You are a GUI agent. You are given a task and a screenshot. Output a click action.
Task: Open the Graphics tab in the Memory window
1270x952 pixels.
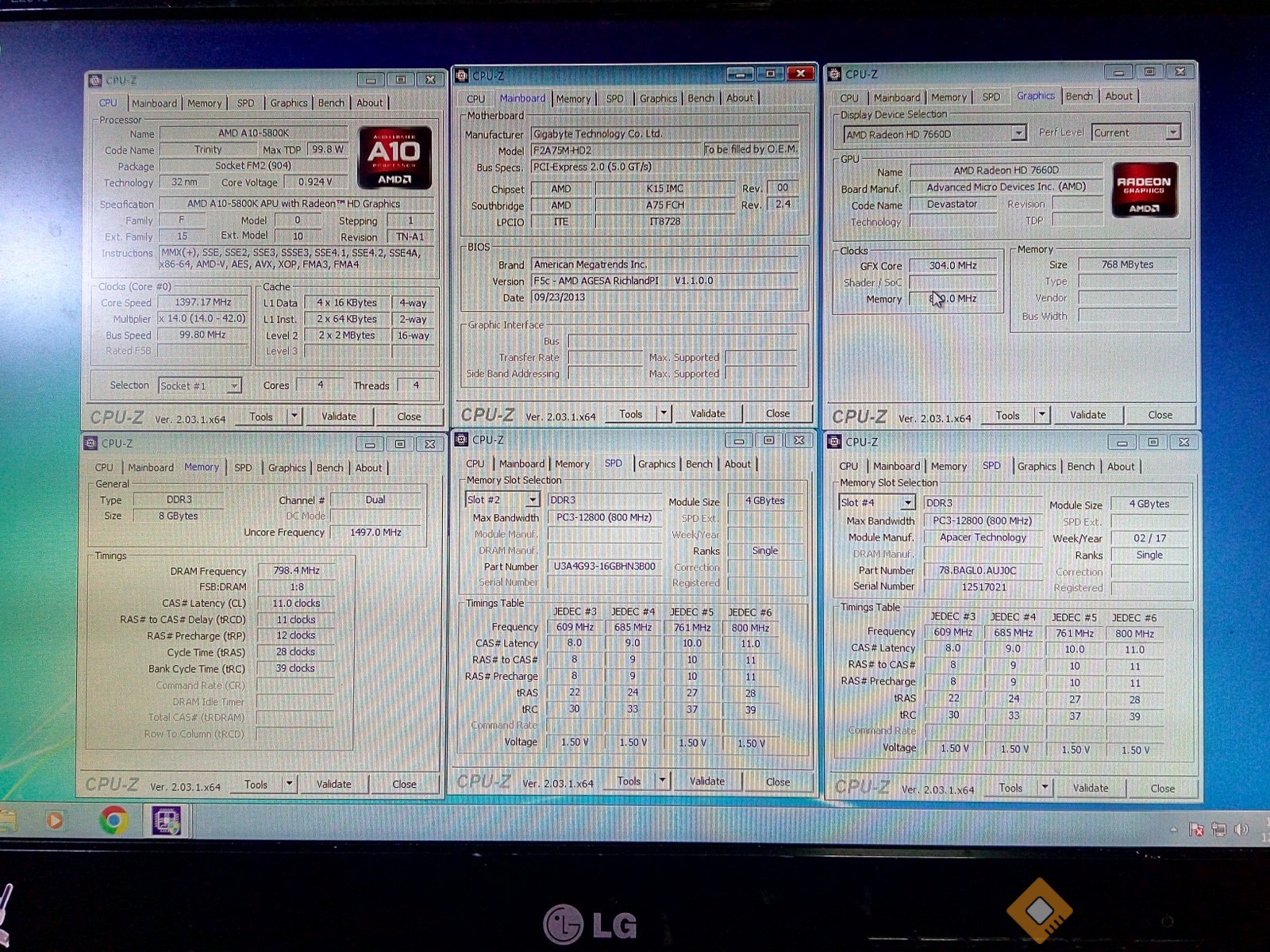[287, 468]
